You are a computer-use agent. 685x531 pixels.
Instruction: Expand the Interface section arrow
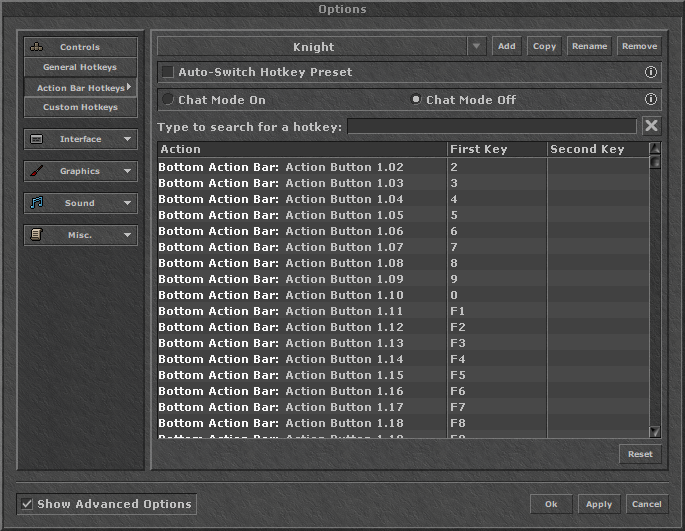coord(127,139)
